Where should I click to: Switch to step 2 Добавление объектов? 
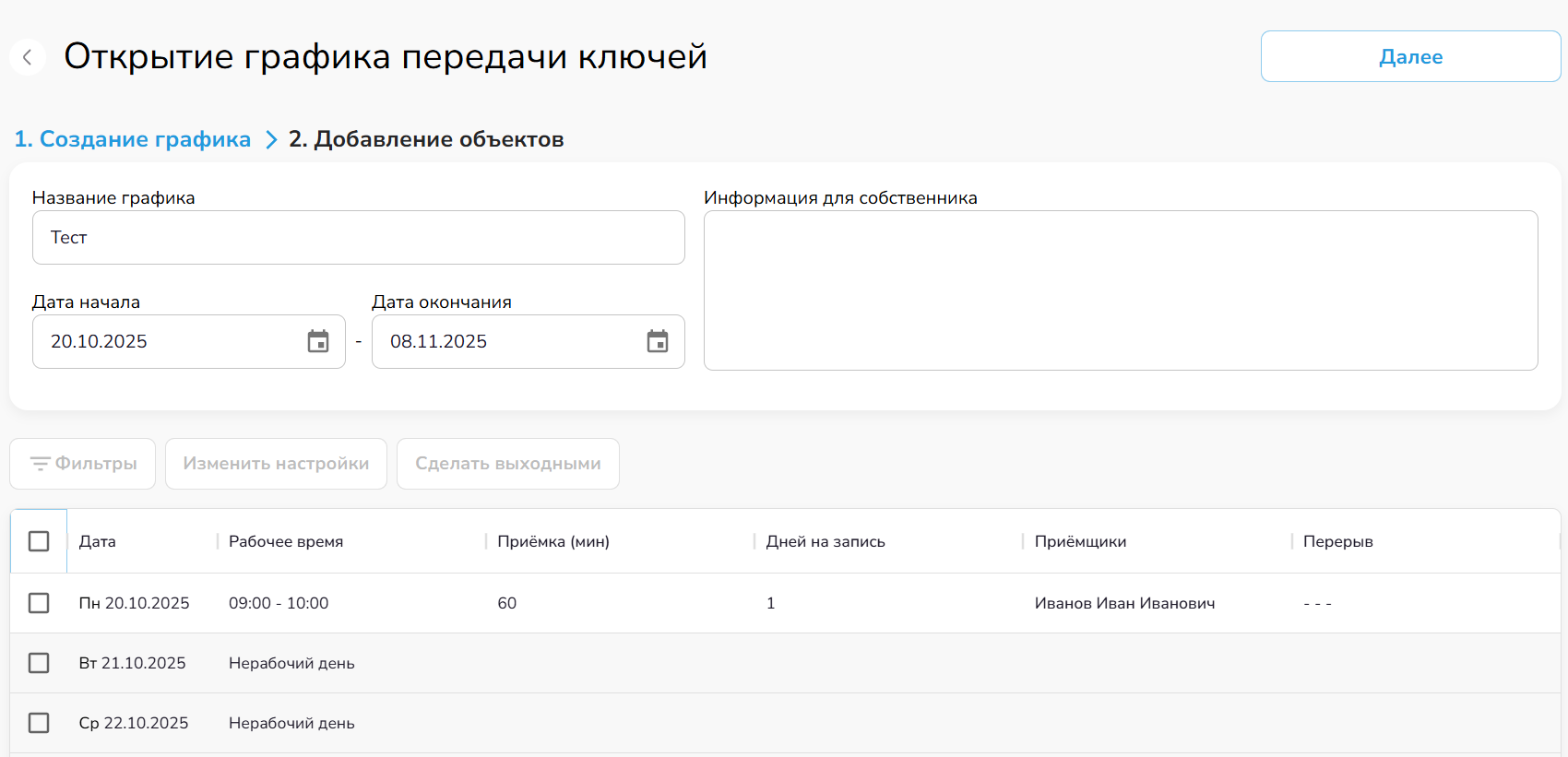[x=426, y=139]
